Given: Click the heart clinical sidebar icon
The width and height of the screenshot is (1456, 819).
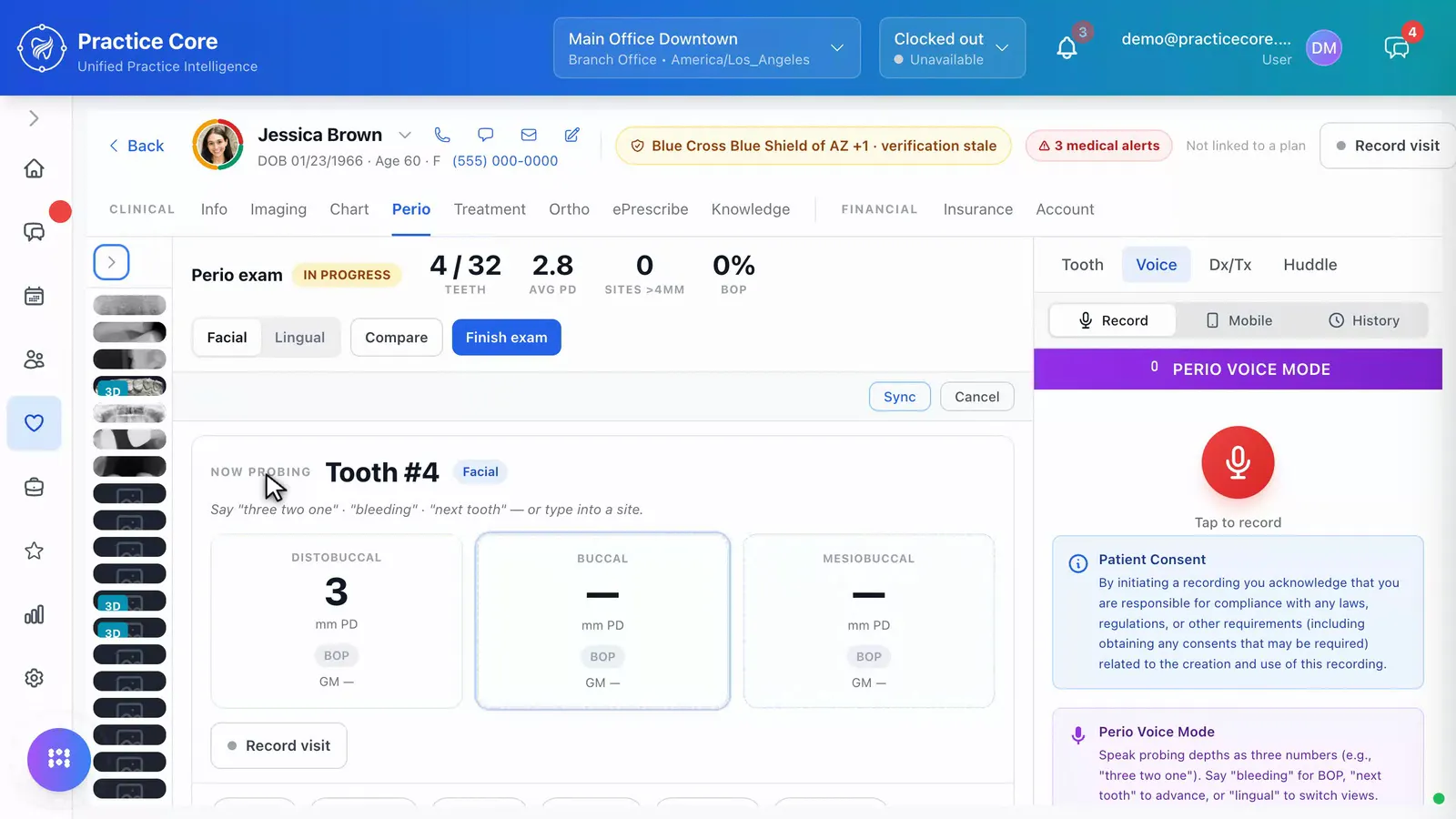Looking at the screenshot, I should [34, 423].
